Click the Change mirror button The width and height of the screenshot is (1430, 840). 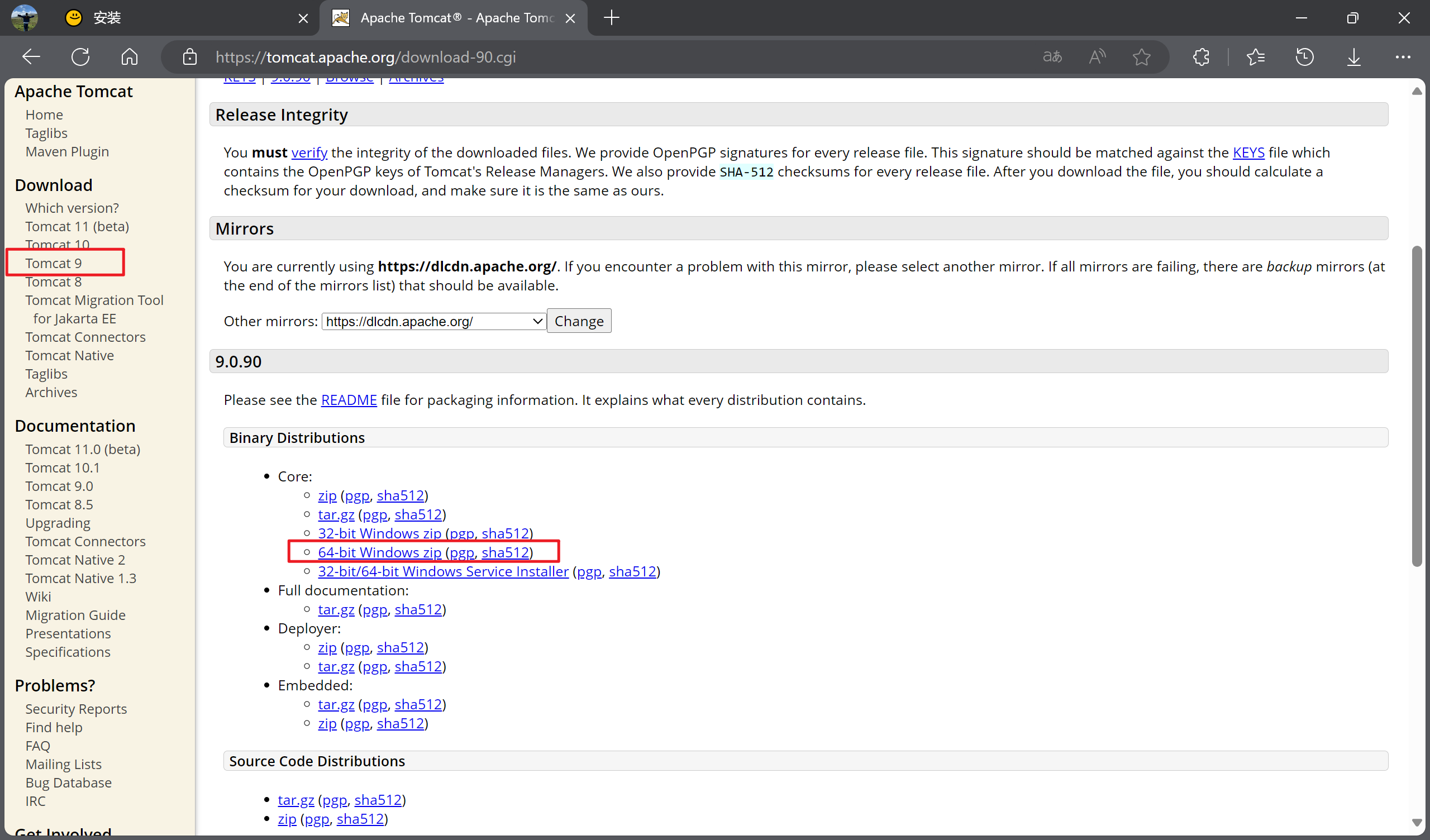point(579,321)
